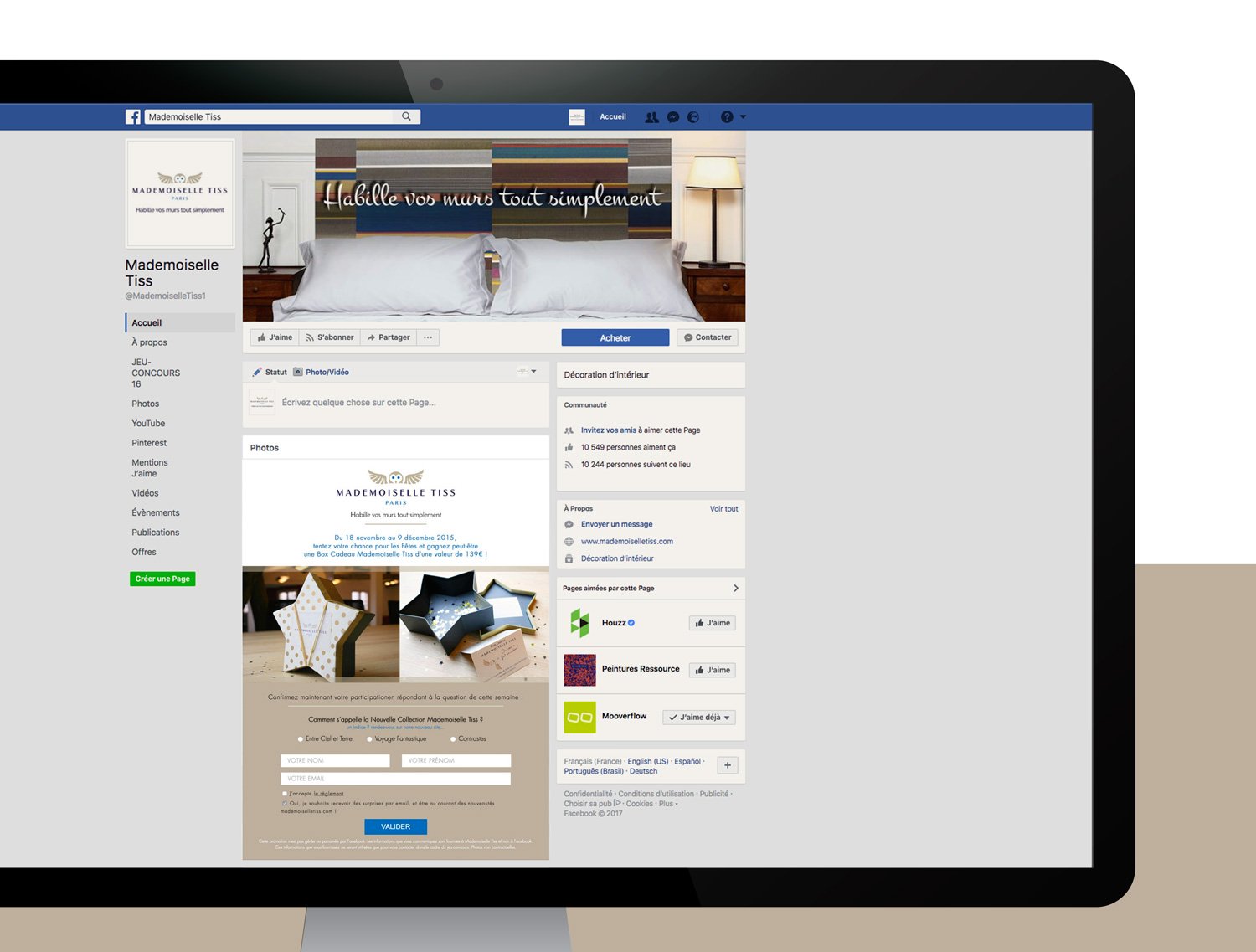Screen dimensions: 1256x952
Task: Open Mentions J'aime in sidebar
Action: click(x=150, y=468)
